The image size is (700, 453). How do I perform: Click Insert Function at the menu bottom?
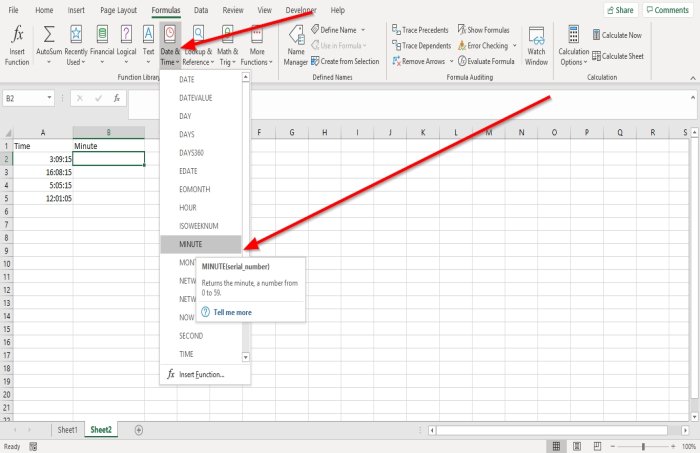(x=205, y=374)
